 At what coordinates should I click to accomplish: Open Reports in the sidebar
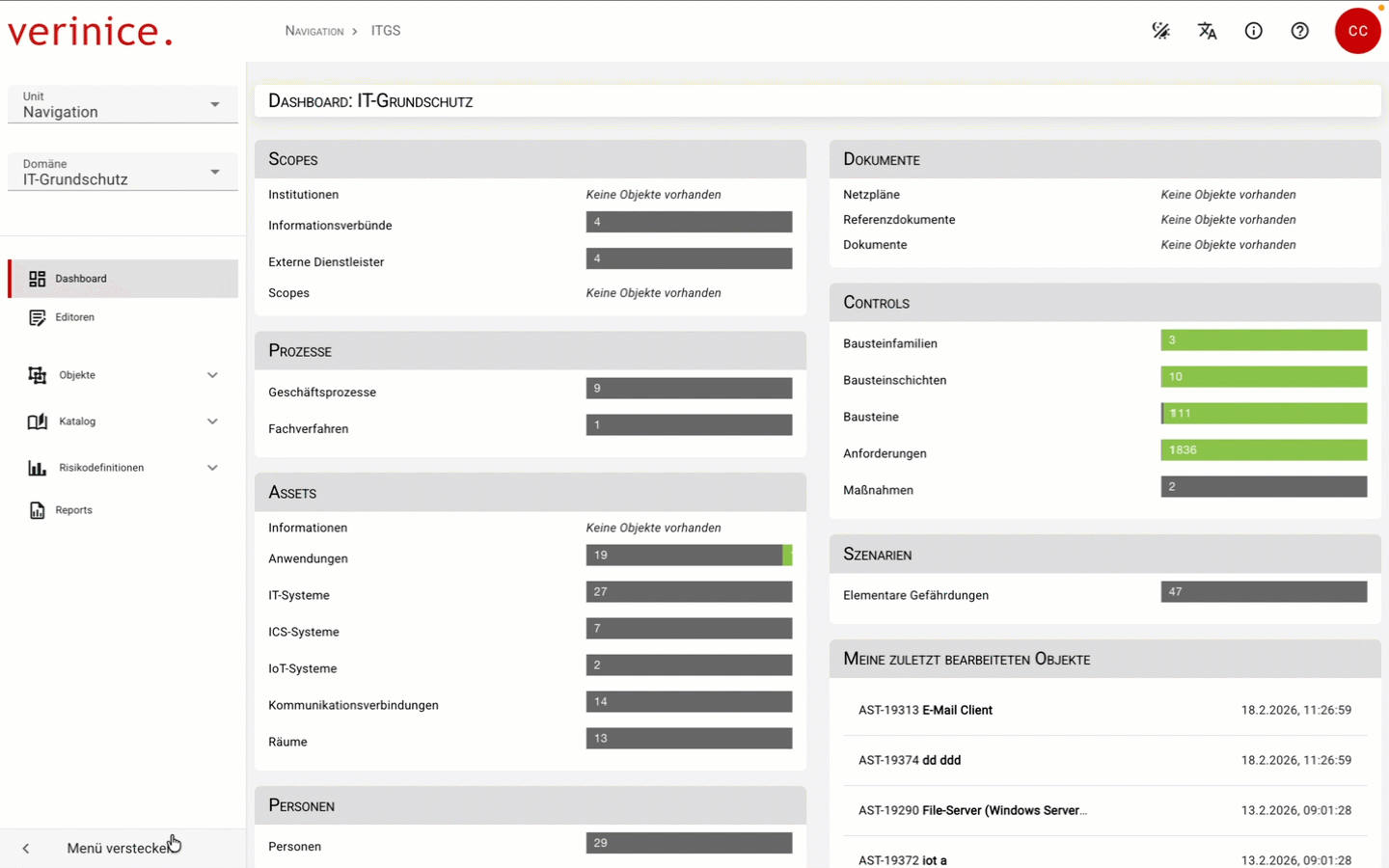point(123,510)
